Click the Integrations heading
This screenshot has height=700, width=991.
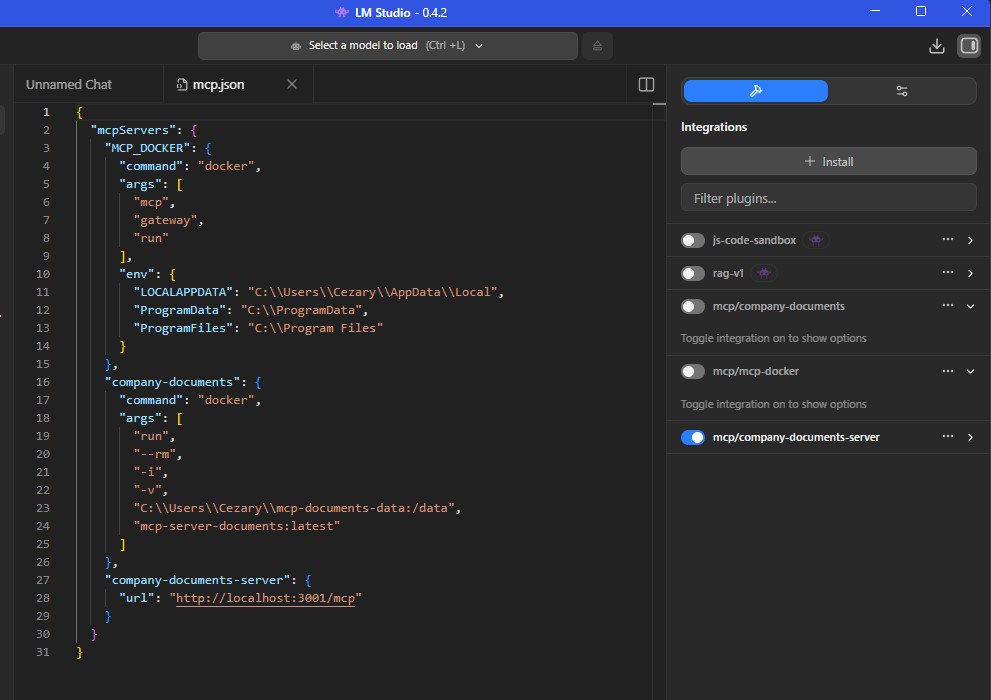714,127
